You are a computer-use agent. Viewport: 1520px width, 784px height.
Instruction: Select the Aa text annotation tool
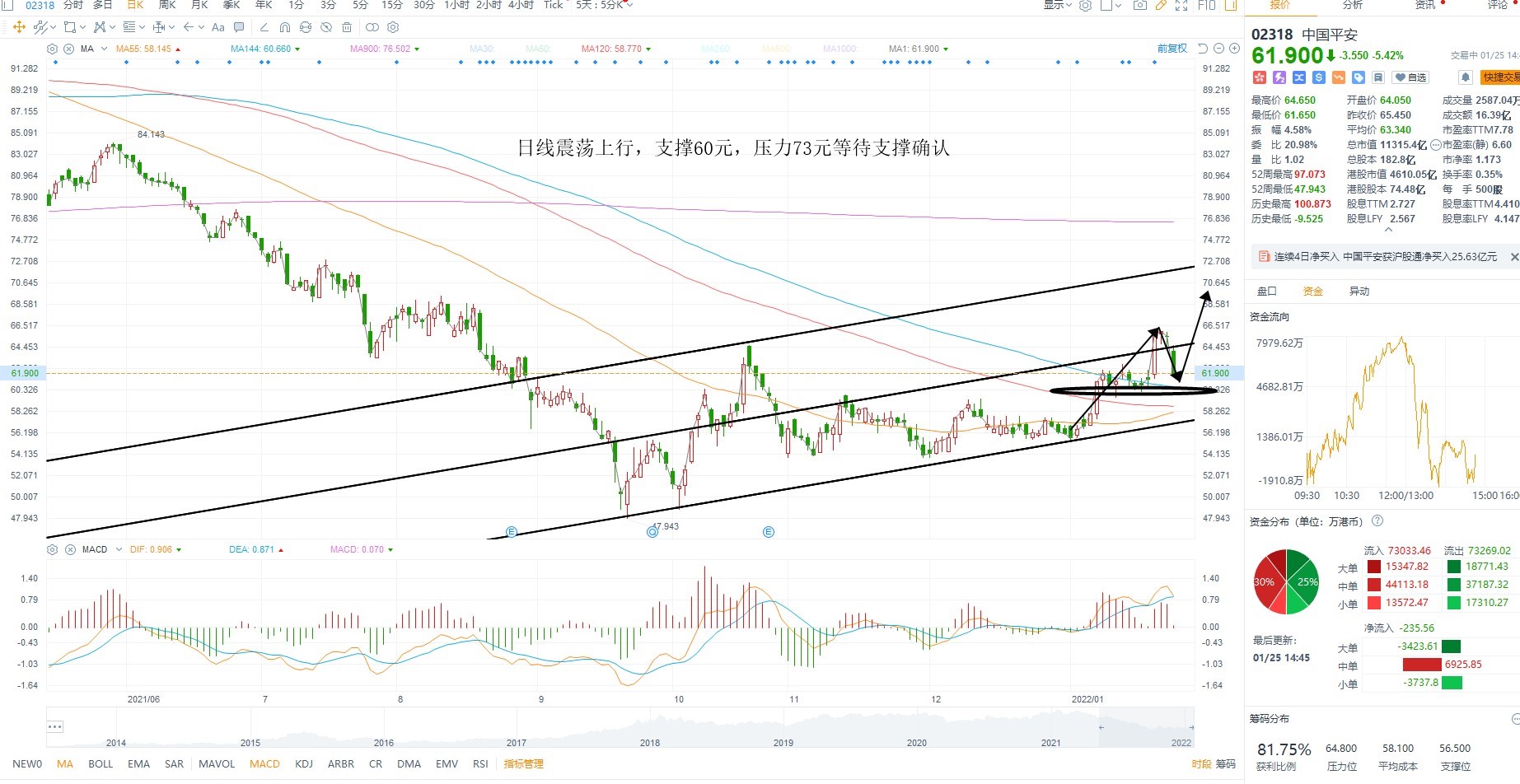[218, 27]
